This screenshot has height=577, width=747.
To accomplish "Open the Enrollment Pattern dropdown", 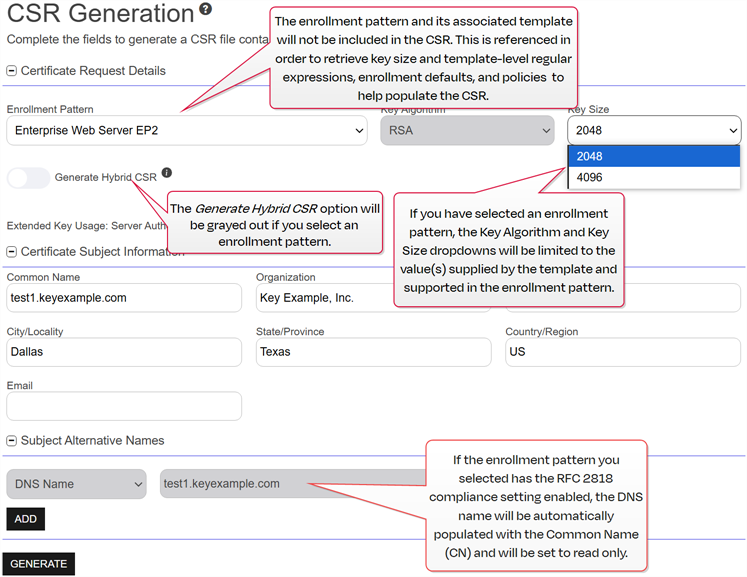I will click(186, 130).
